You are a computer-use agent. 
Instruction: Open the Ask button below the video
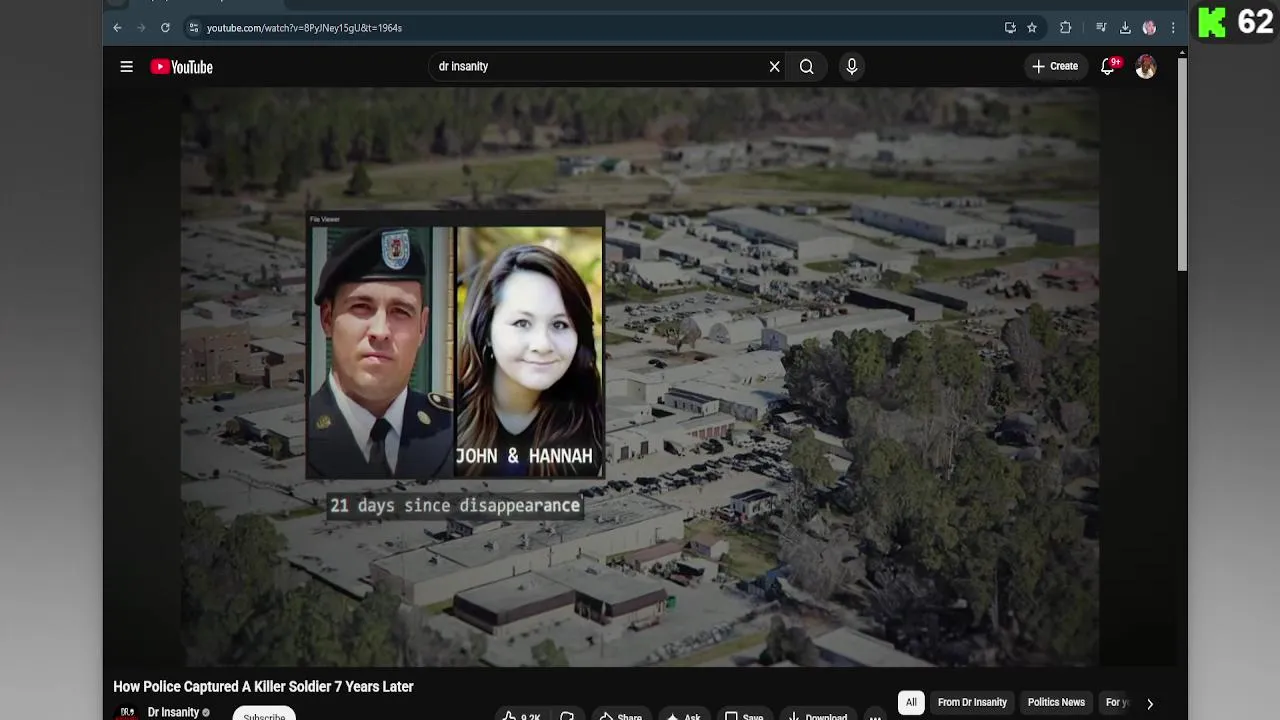tap(685, 715)
